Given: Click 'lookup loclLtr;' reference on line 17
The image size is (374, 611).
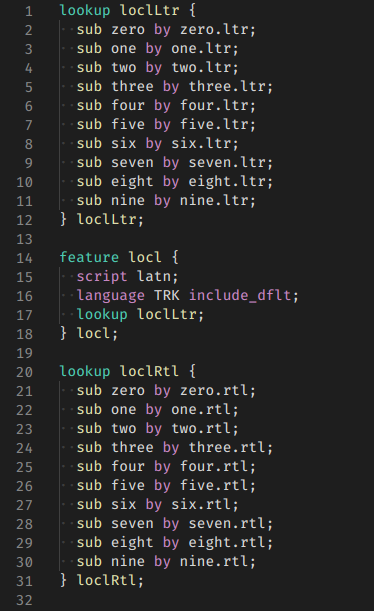Looking at the screenshot, I should tap(140, 314).
